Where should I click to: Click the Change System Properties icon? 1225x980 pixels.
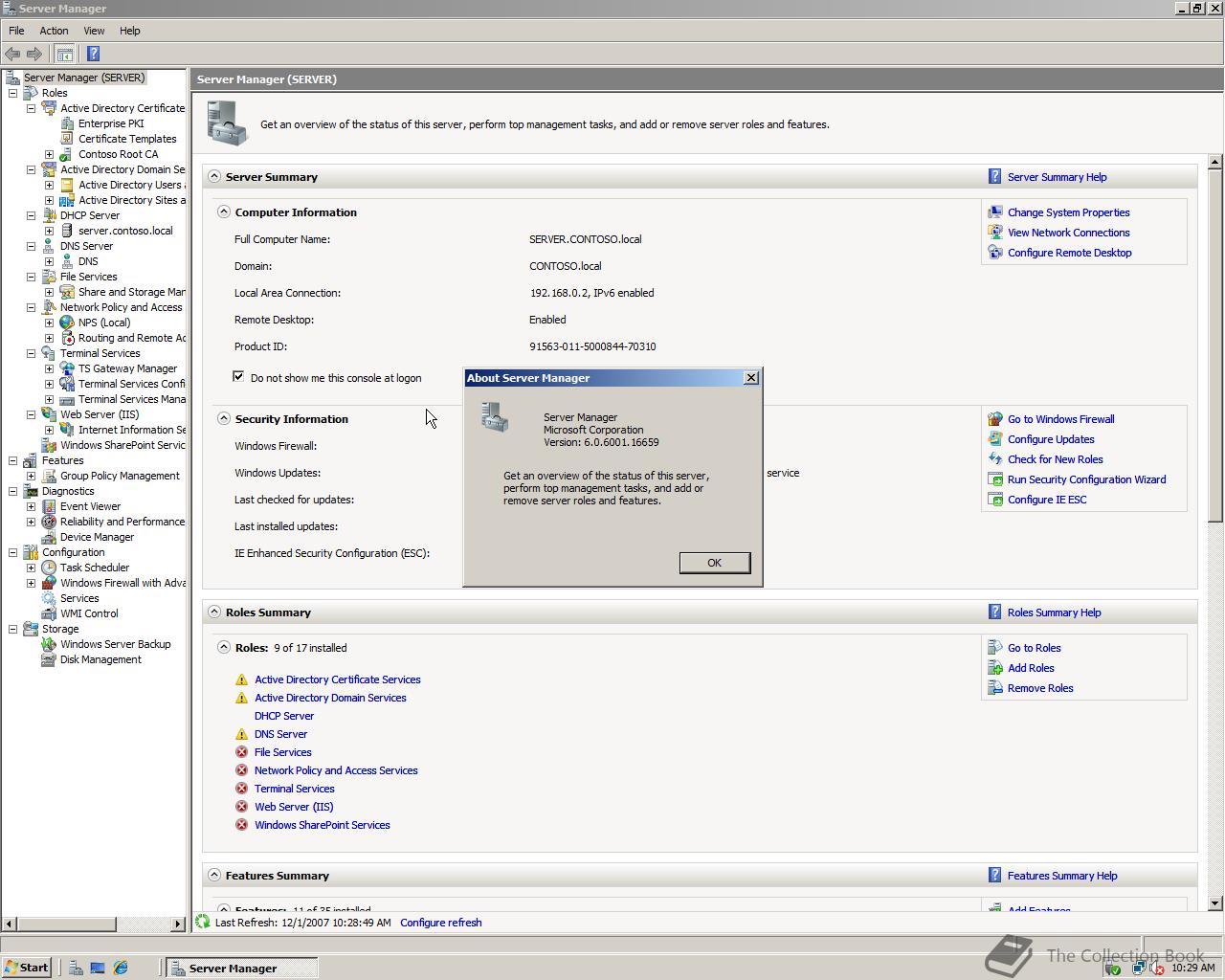click(x=995, y=212)
